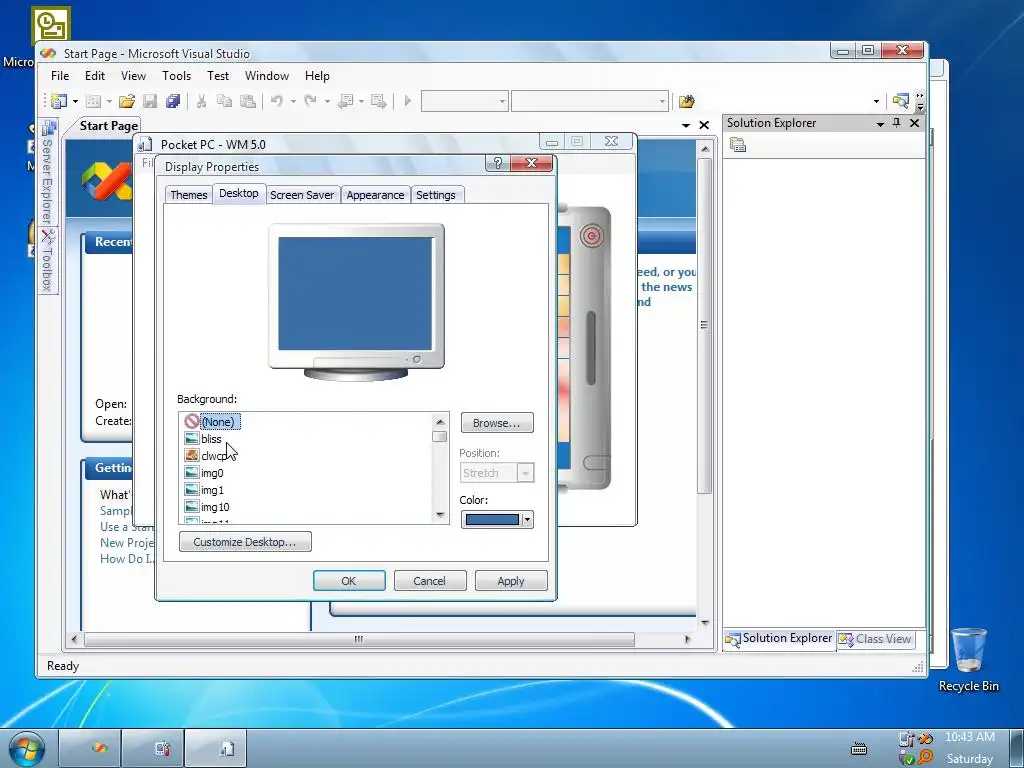Click Cancel in Display Properties
1024x768 pixels.
[430, 581]
